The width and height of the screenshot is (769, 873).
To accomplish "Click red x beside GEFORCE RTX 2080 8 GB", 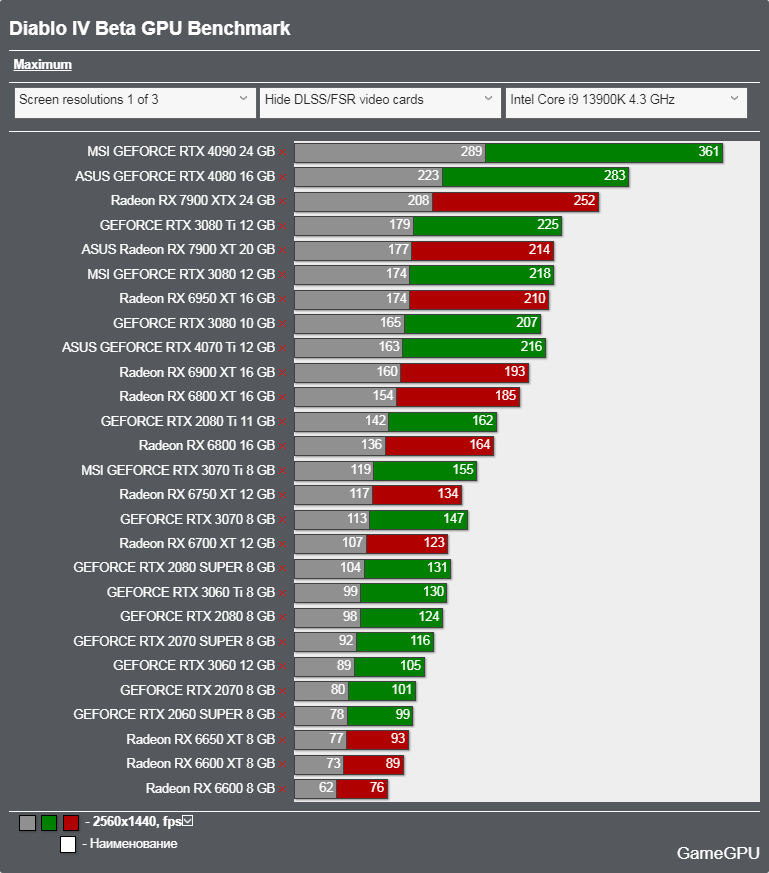I will 283,617.
